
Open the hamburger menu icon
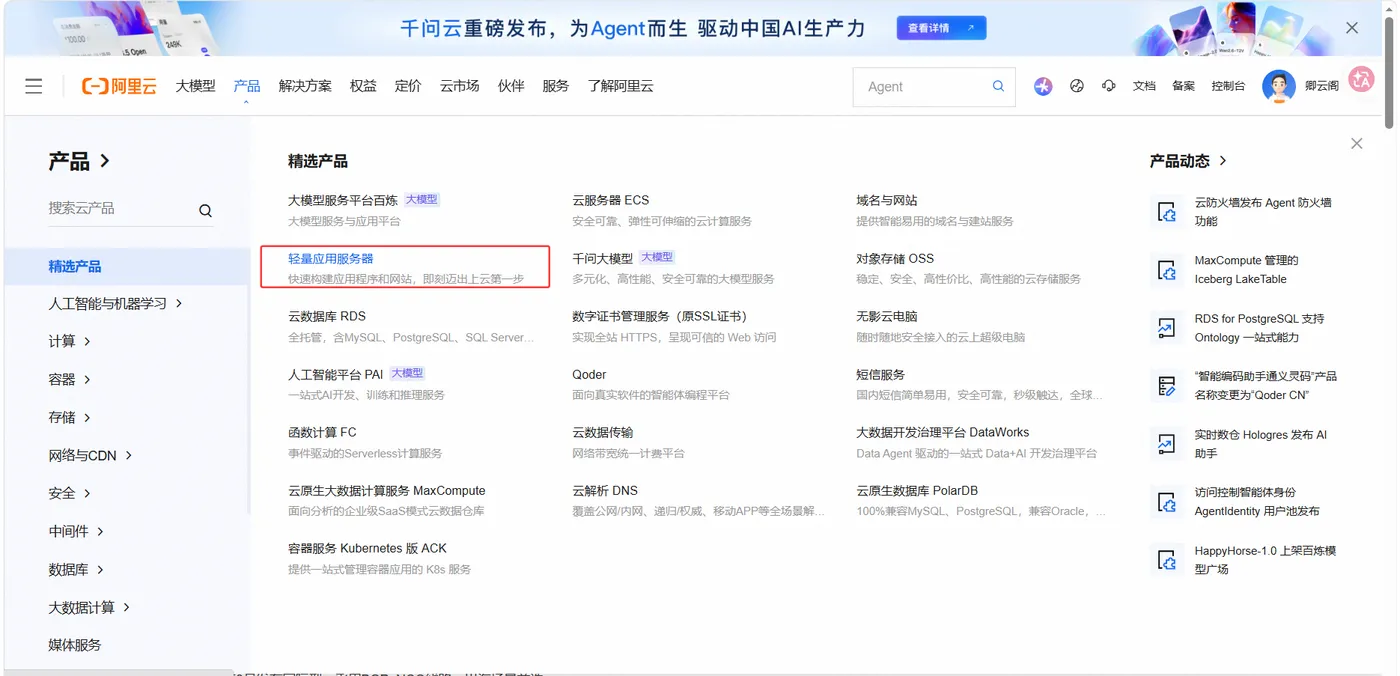pyautogui.click(x=34, y=86)
